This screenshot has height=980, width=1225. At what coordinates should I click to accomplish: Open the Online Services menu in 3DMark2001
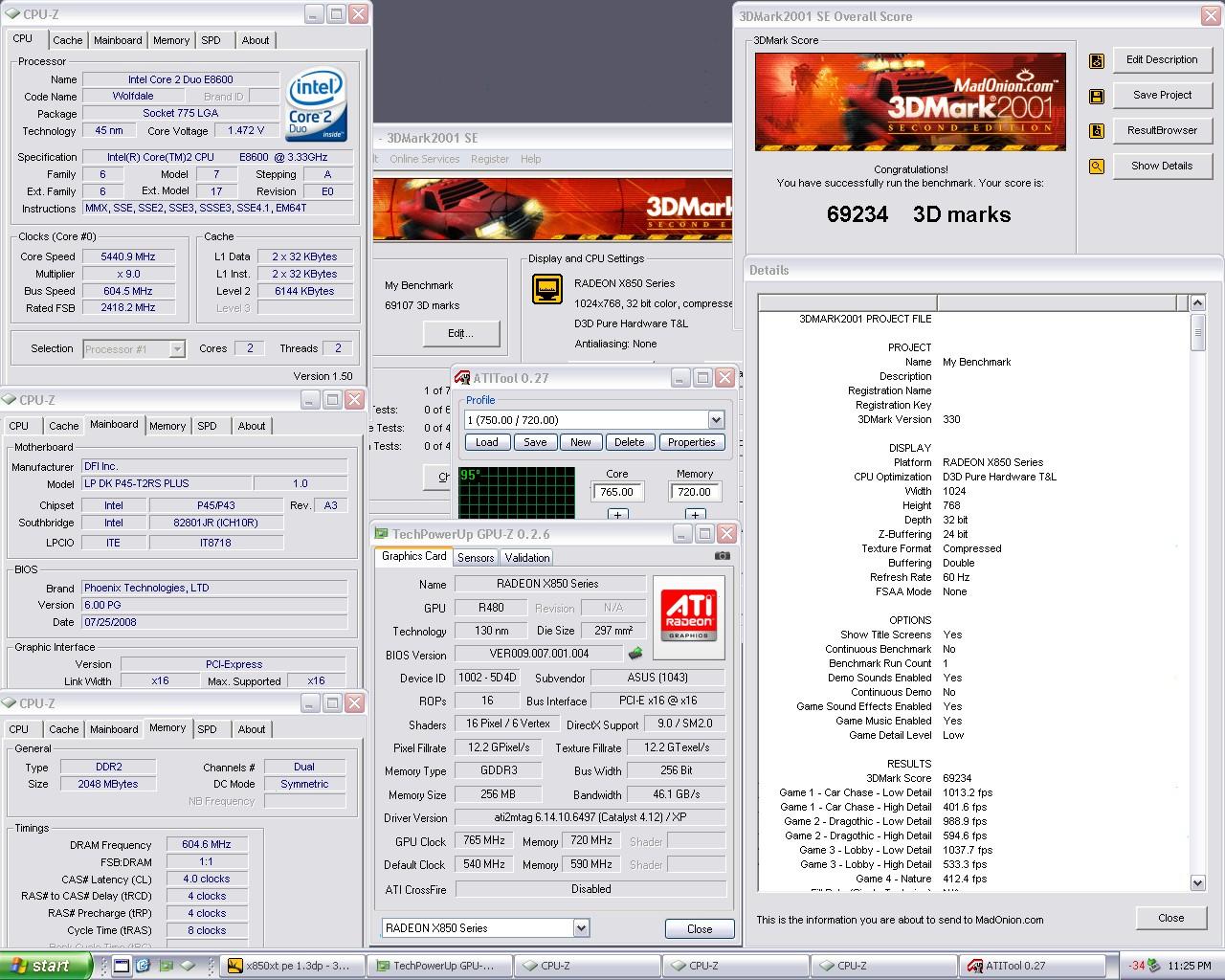tap(424, 159)
